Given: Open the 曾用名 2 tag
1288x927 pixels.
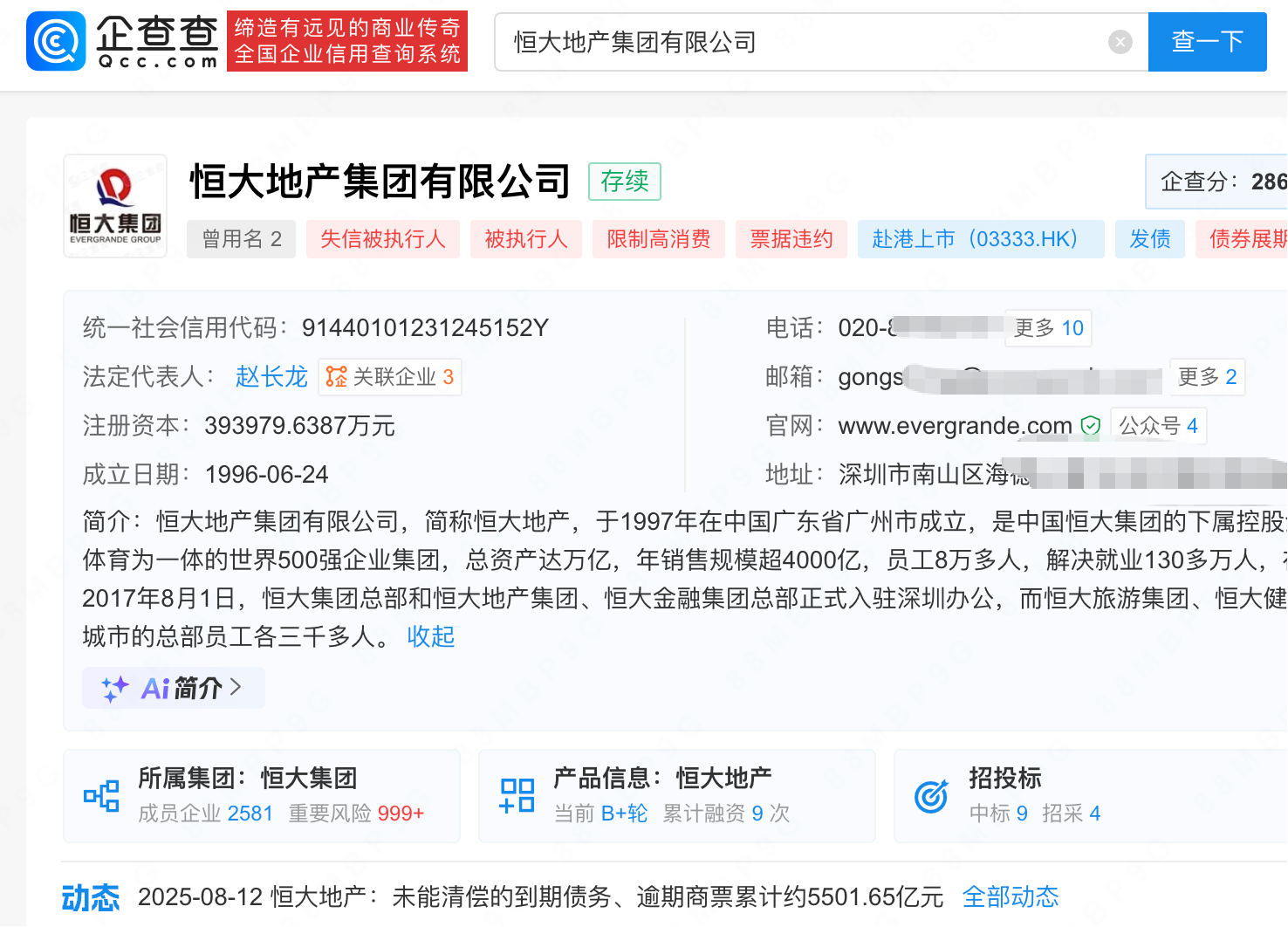Looking at the screenshot, I should tap(242, 239).
